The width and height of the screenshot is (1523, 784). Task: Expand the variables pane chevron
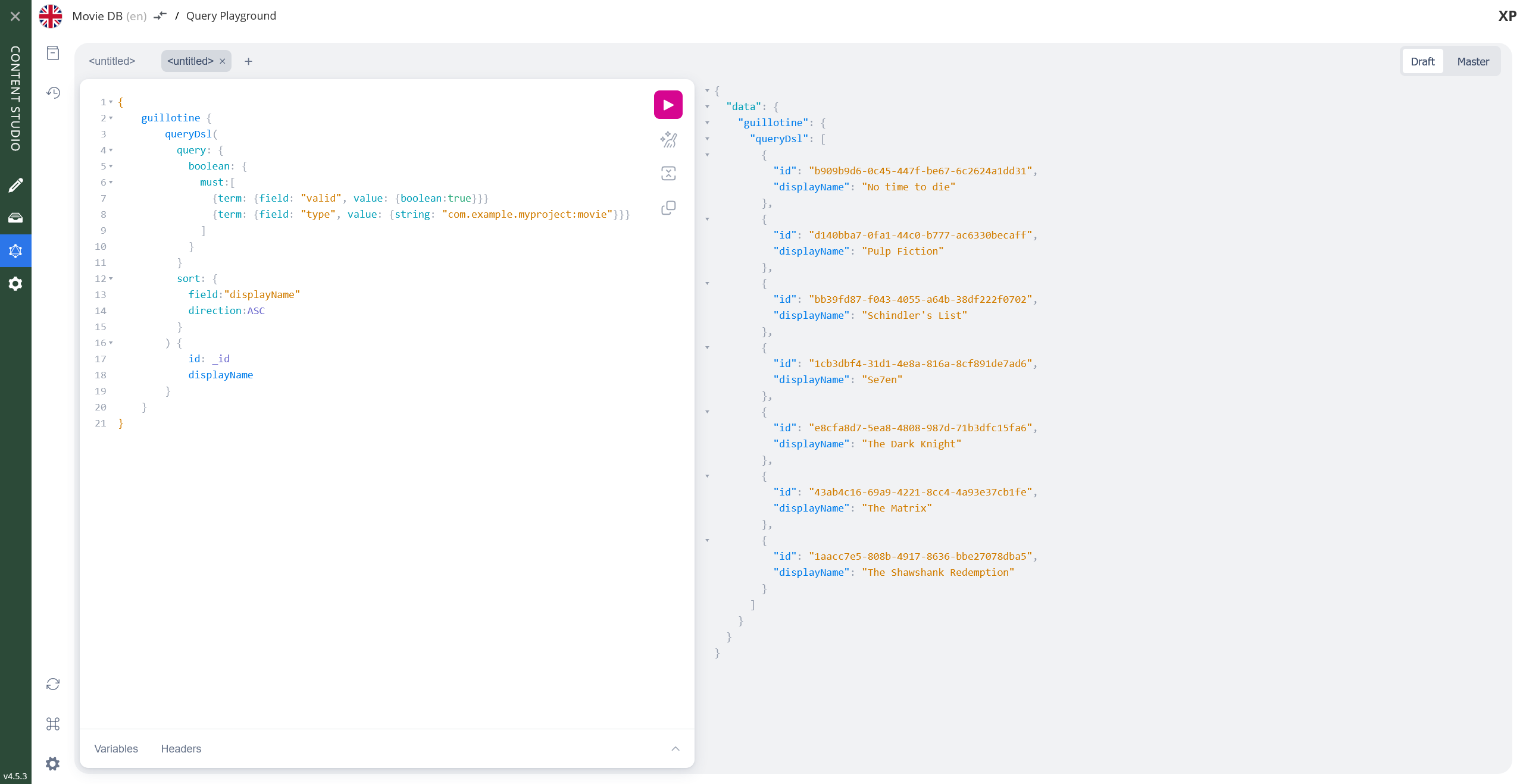pyautogui.click(x=676, y=749)
